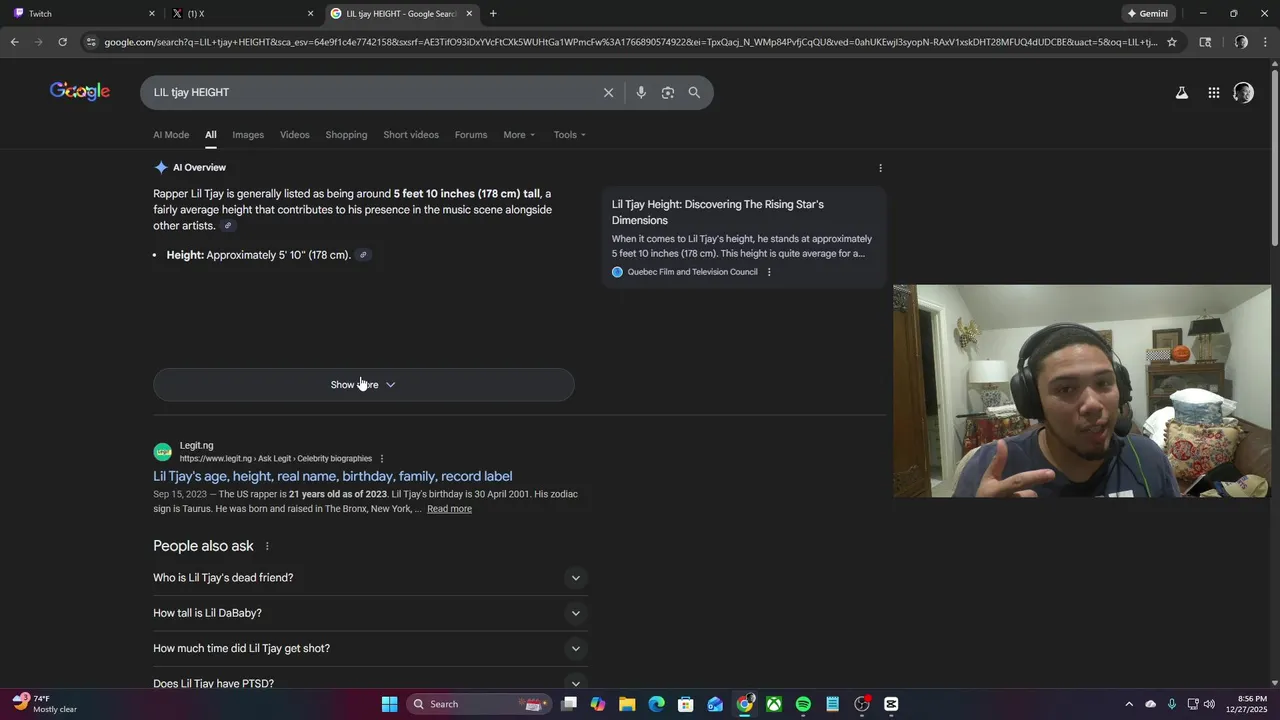Reload the page

coord(62,42)
